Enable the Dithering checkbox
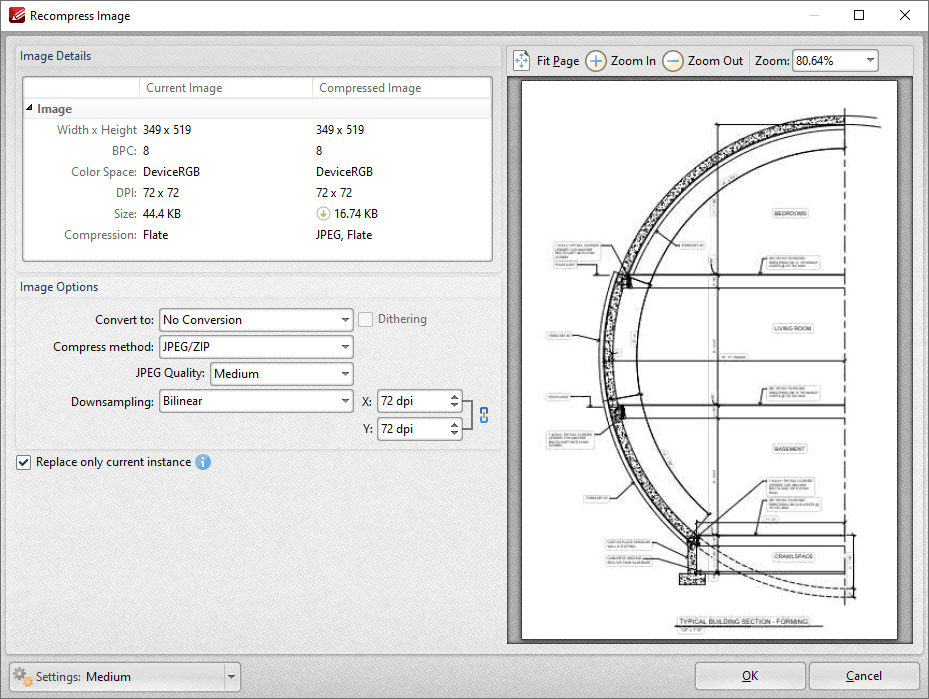 [x=366, y=320]
